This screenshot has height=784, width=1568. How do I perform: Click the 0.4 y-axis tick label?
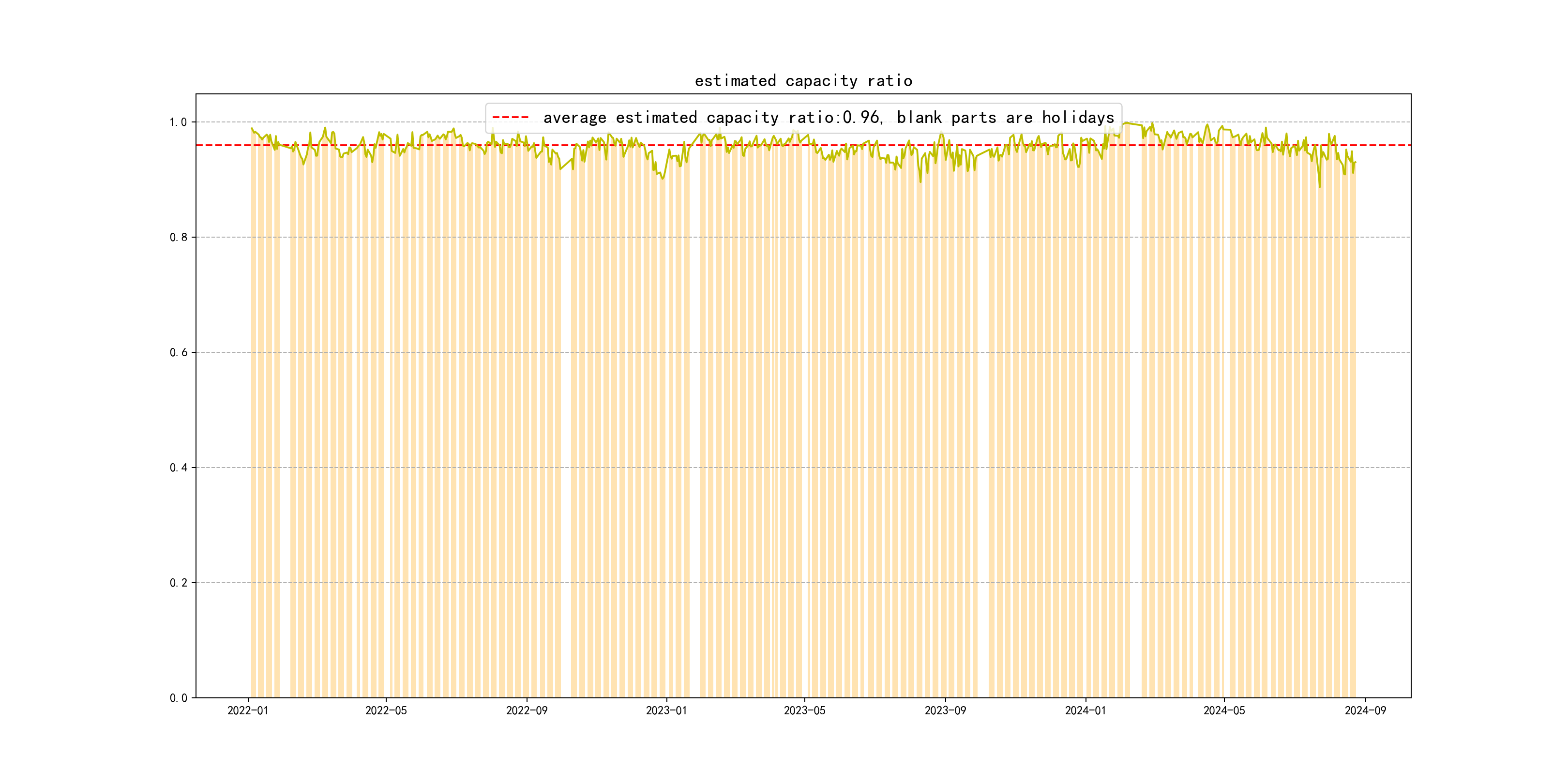[x=178, y=467]
